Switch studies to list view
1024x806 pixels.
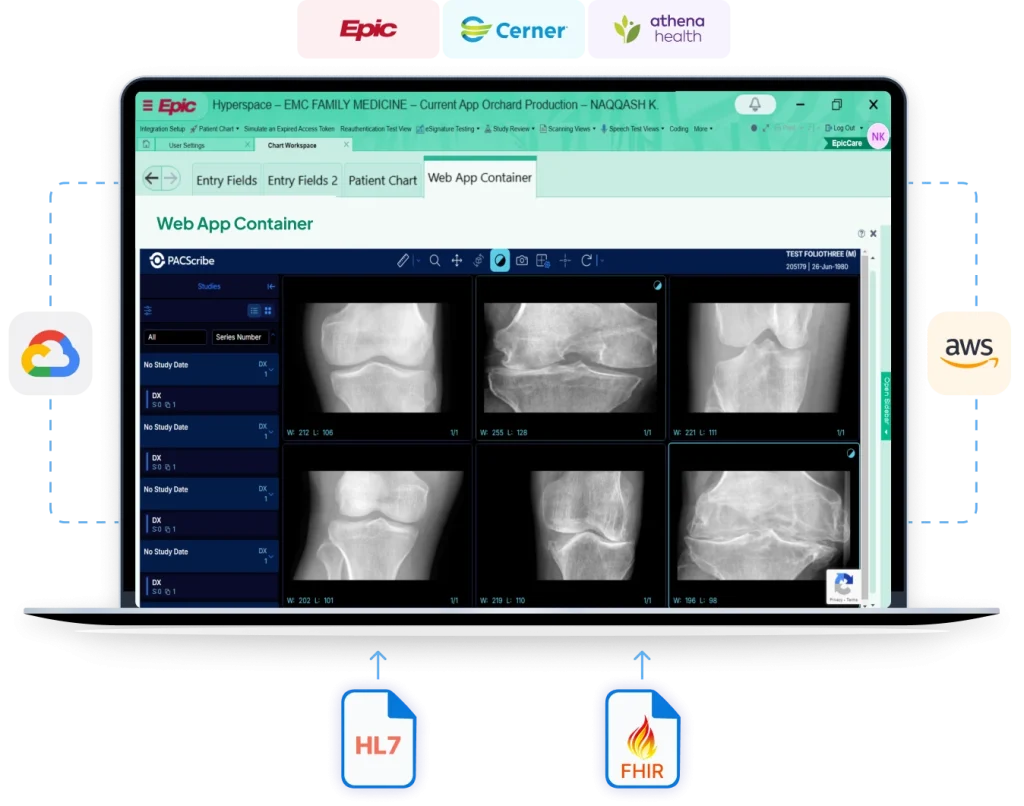point(254,310)
